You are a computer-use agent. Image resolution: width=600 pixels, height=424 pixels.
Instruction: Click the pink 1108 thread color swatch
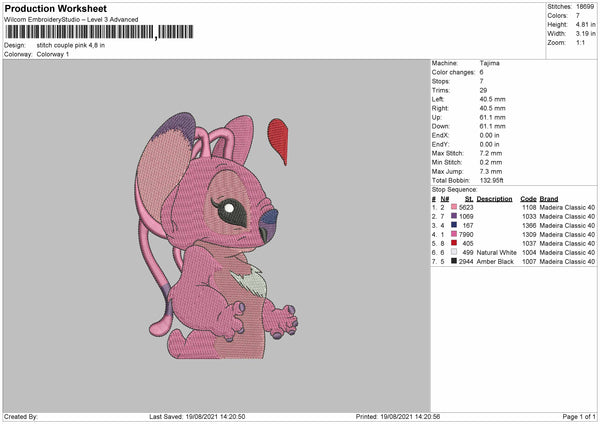[x=454, y=207]
